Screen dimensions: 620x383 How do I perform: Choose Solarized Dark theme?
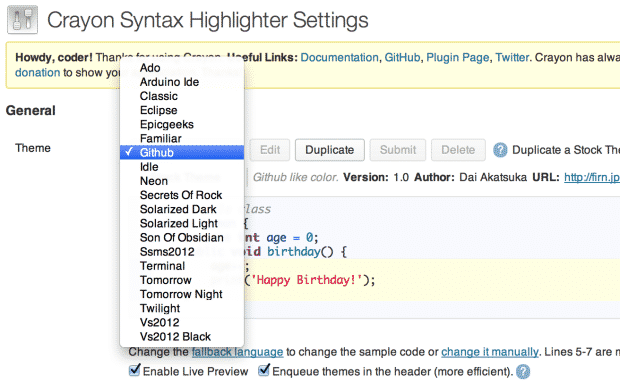coord(182,209)
